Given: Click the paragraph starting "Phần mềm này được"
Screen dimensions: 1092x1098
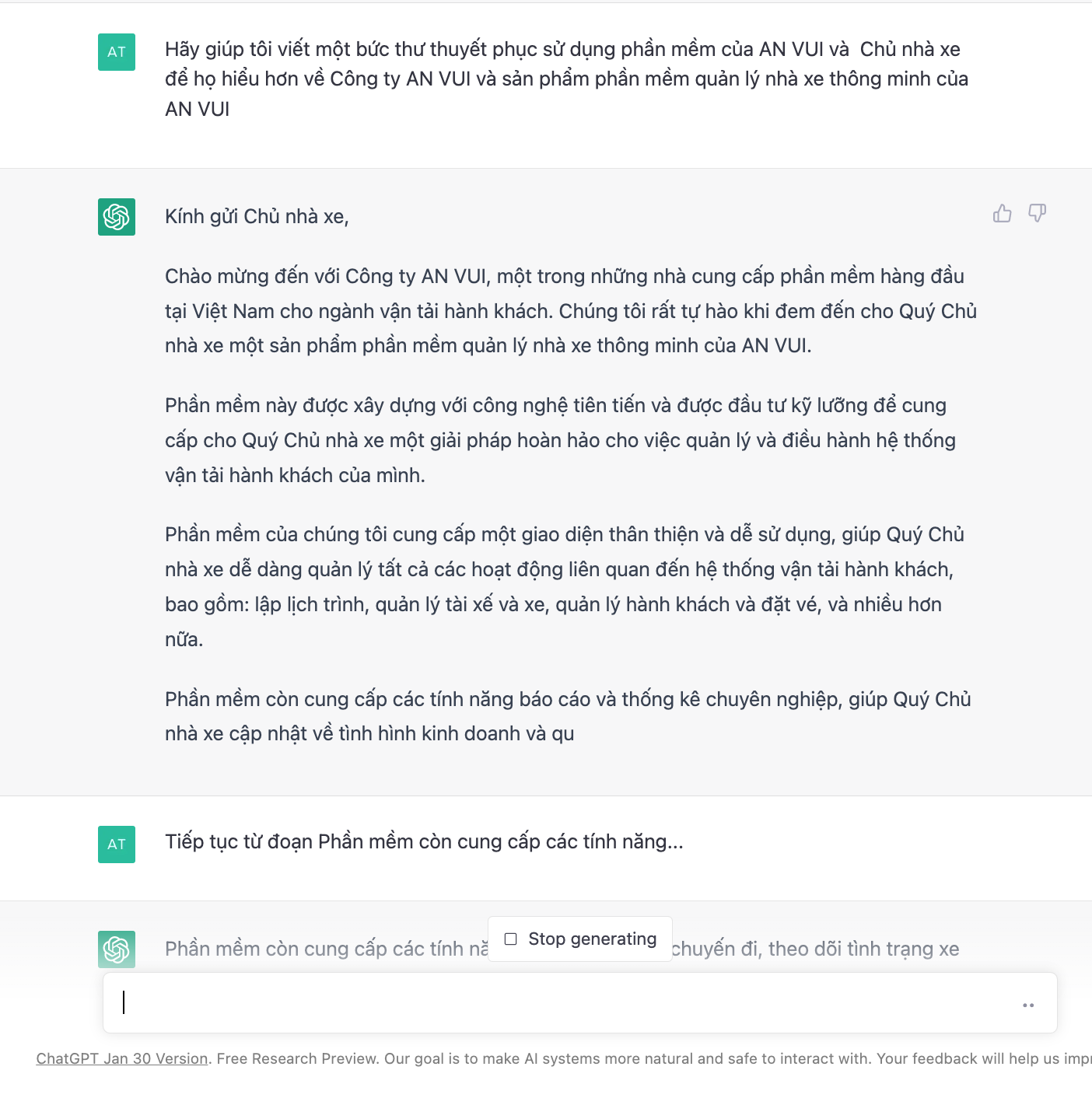Looking at the screenshot, I should (x=560, y=440).
